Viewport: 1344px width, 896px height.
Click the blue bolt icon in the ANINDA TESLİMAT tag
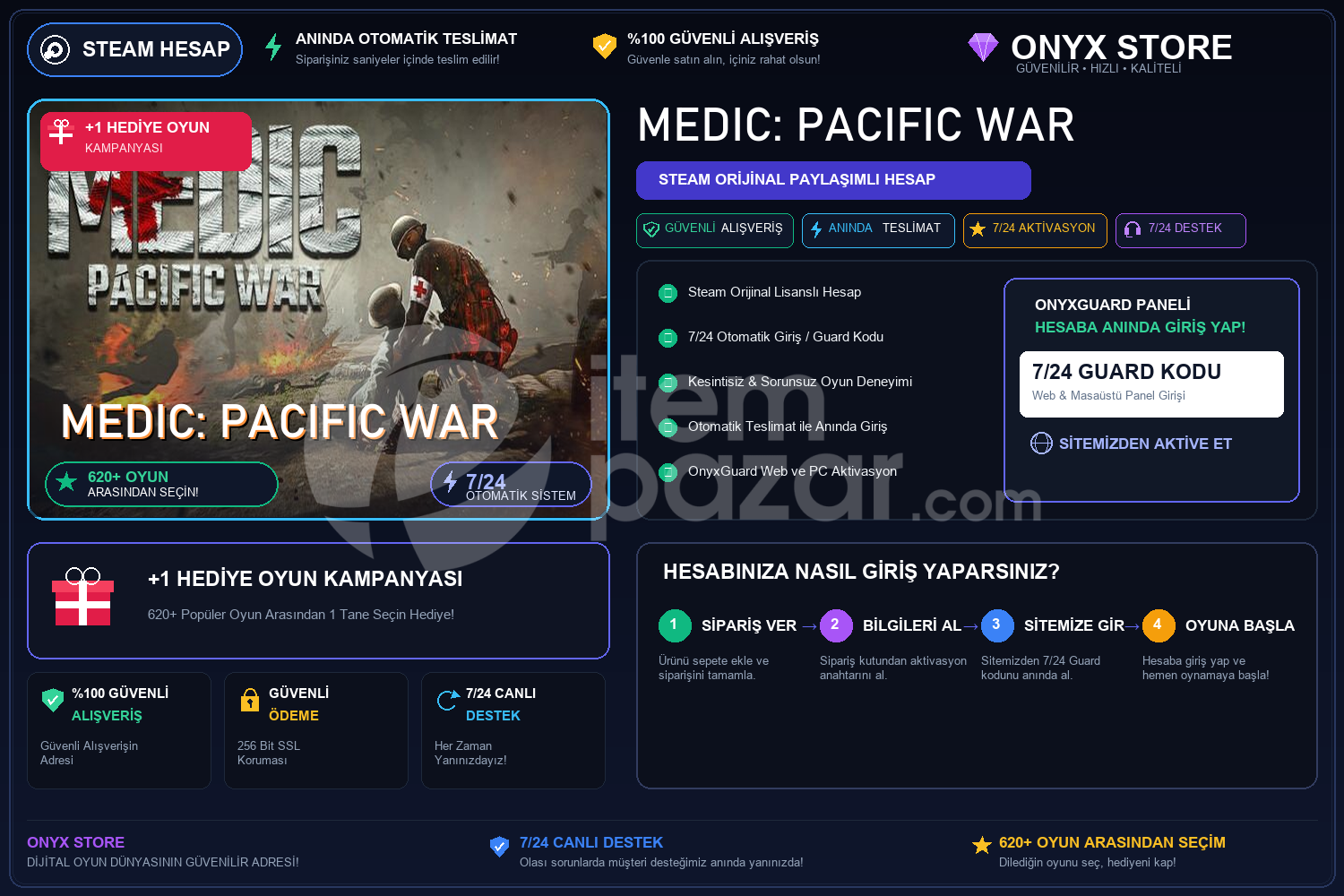click(816, 229)
